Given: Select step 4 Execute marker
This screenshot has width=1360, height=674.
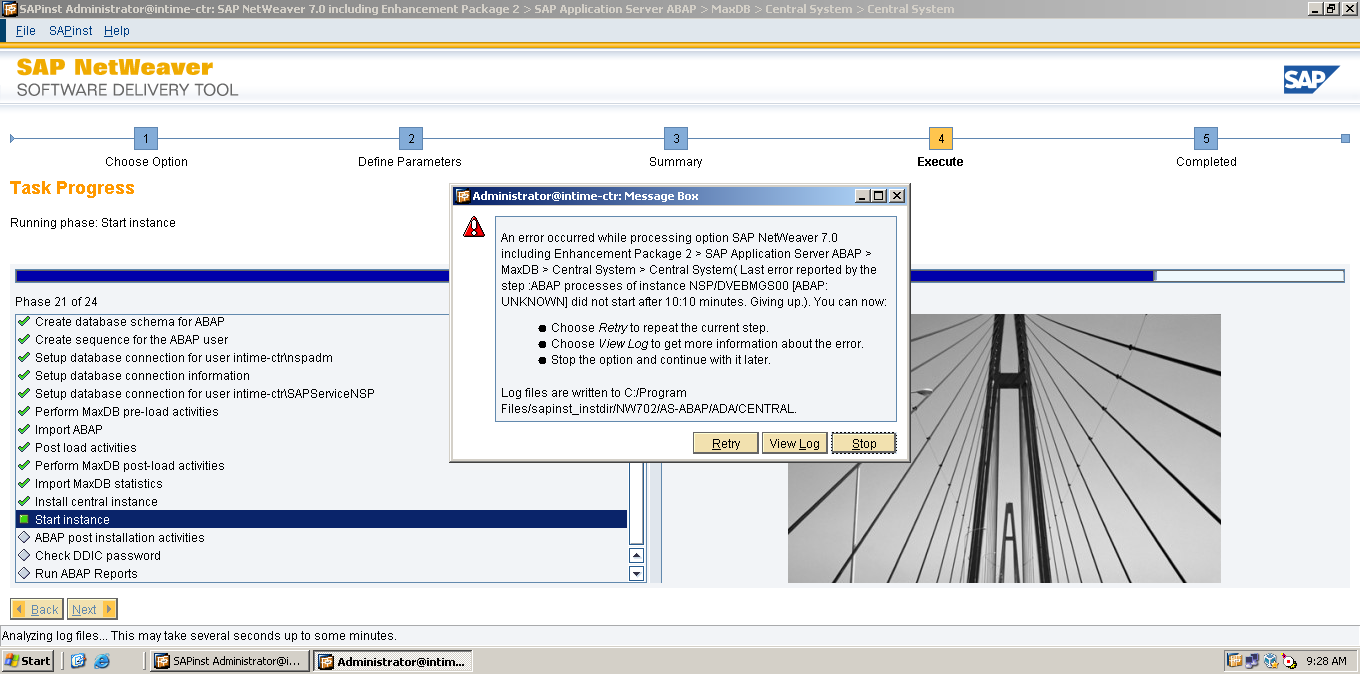Looking at the screenshot, I should [x=940, y=138].
